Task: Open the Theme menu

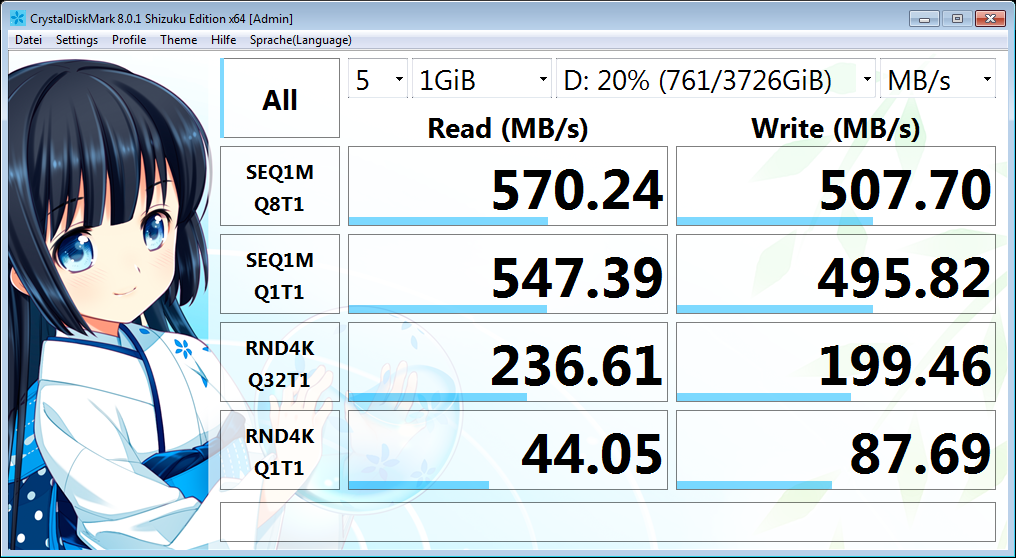Action: click(x=178, y=40)
